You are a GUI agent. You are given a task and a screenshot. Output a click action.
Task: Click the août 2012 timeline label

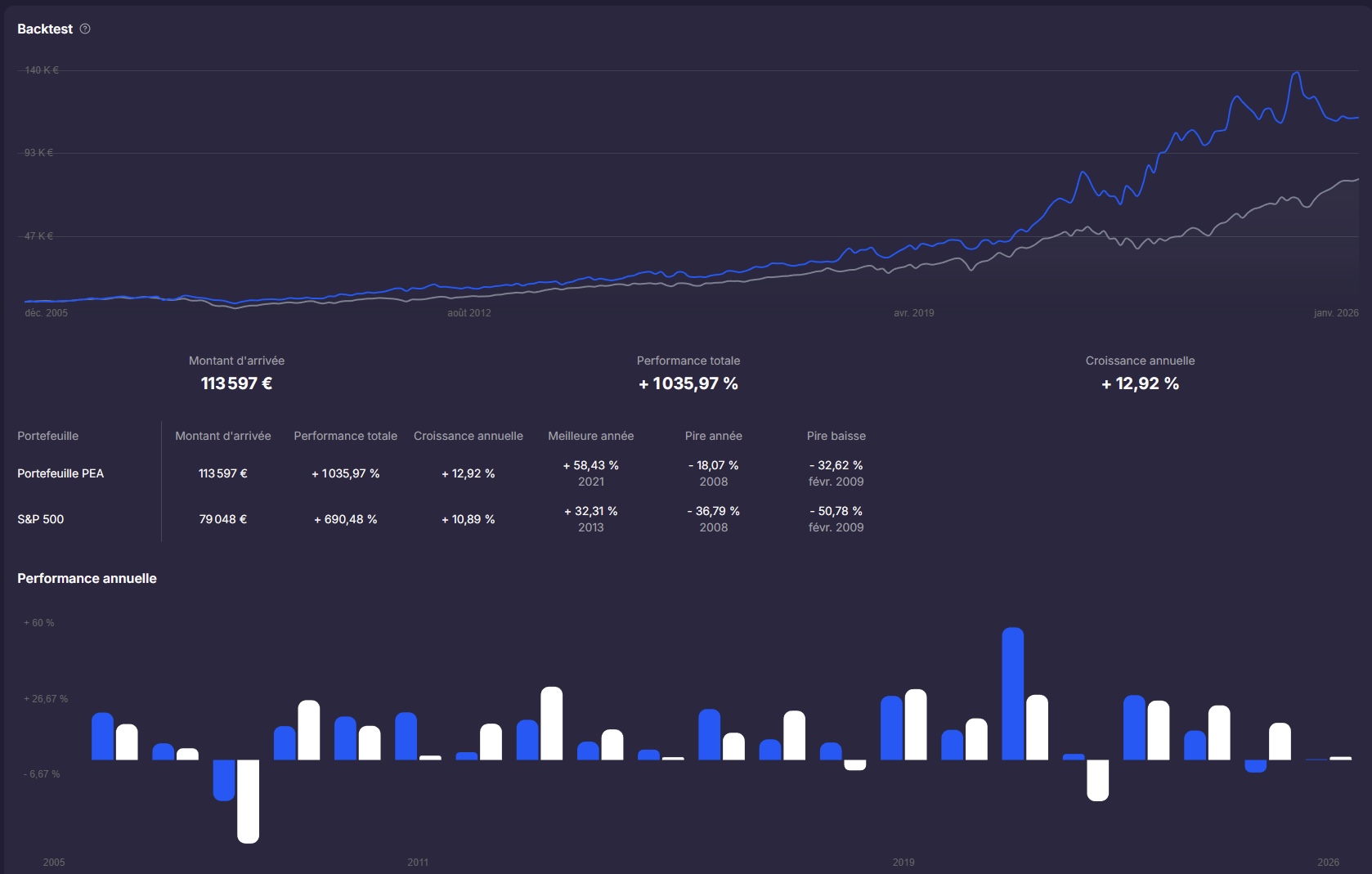point(469,313)
